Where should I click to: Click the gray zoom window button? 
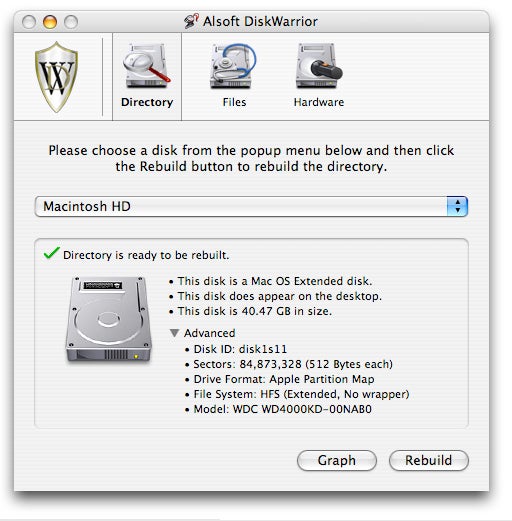[x=71, y=22]
